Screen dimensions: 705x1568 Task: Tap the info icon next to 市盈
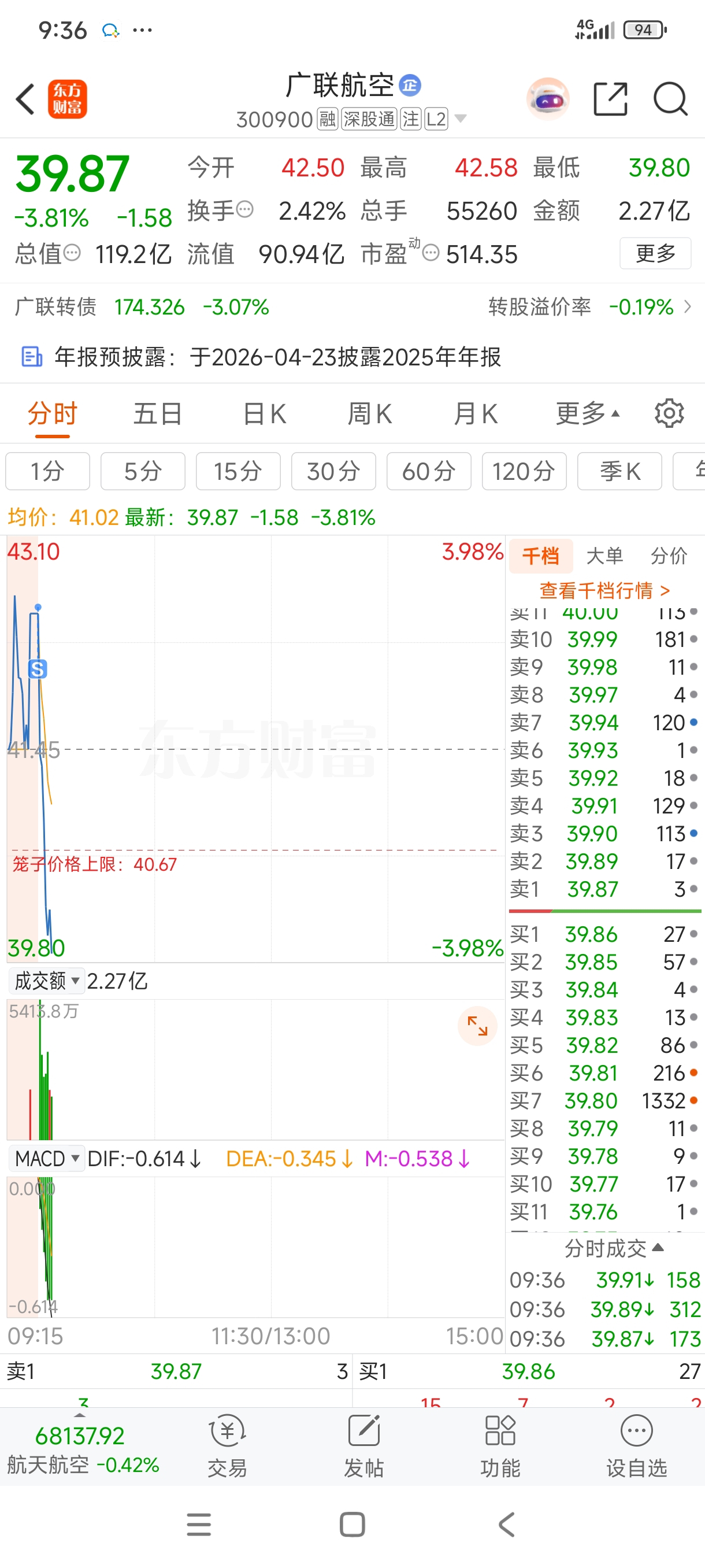click(431, 253)
